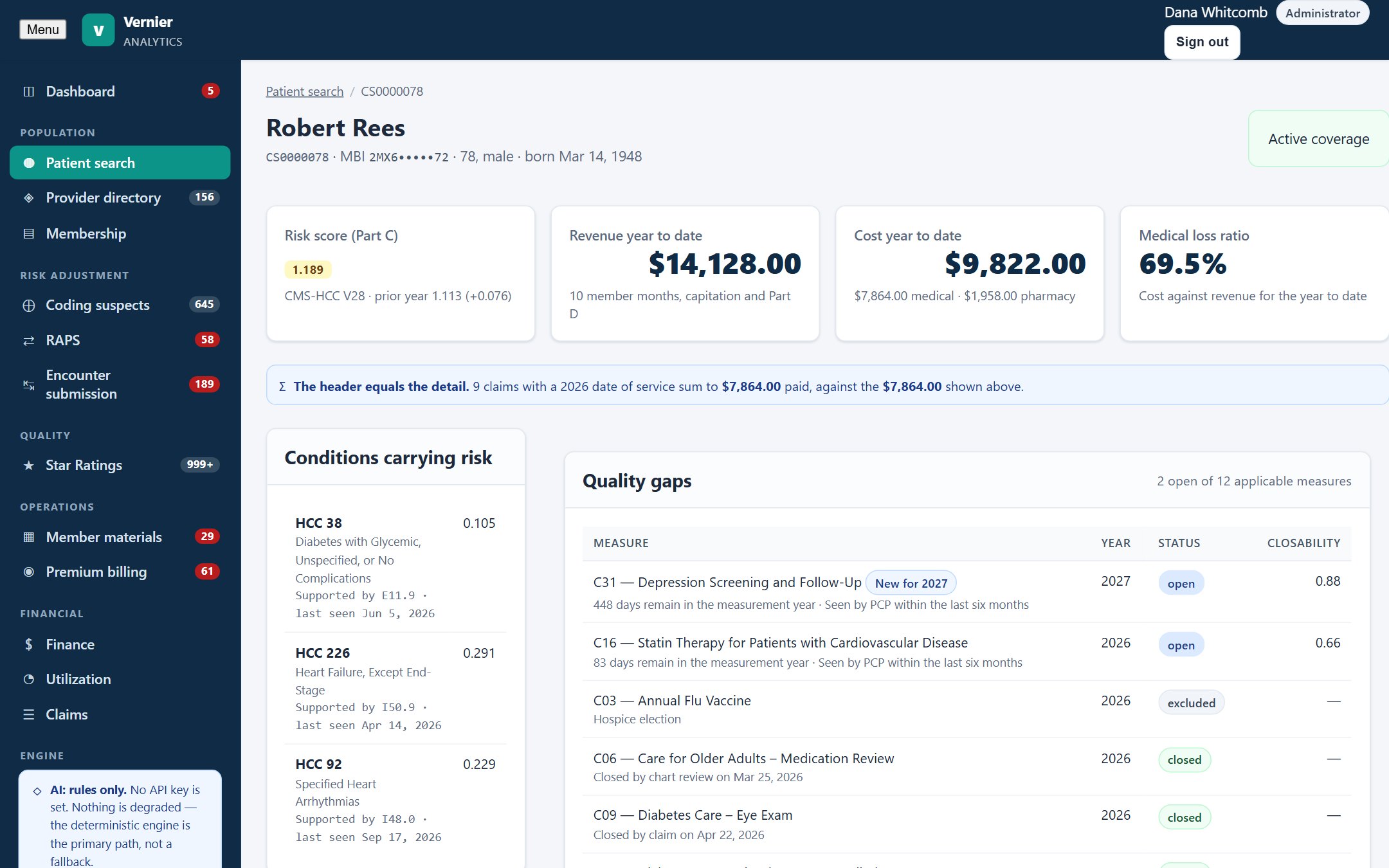Screen dimensions: 1389x868
Task: Click the Encounter submission icon
Action: click(28, 384)
